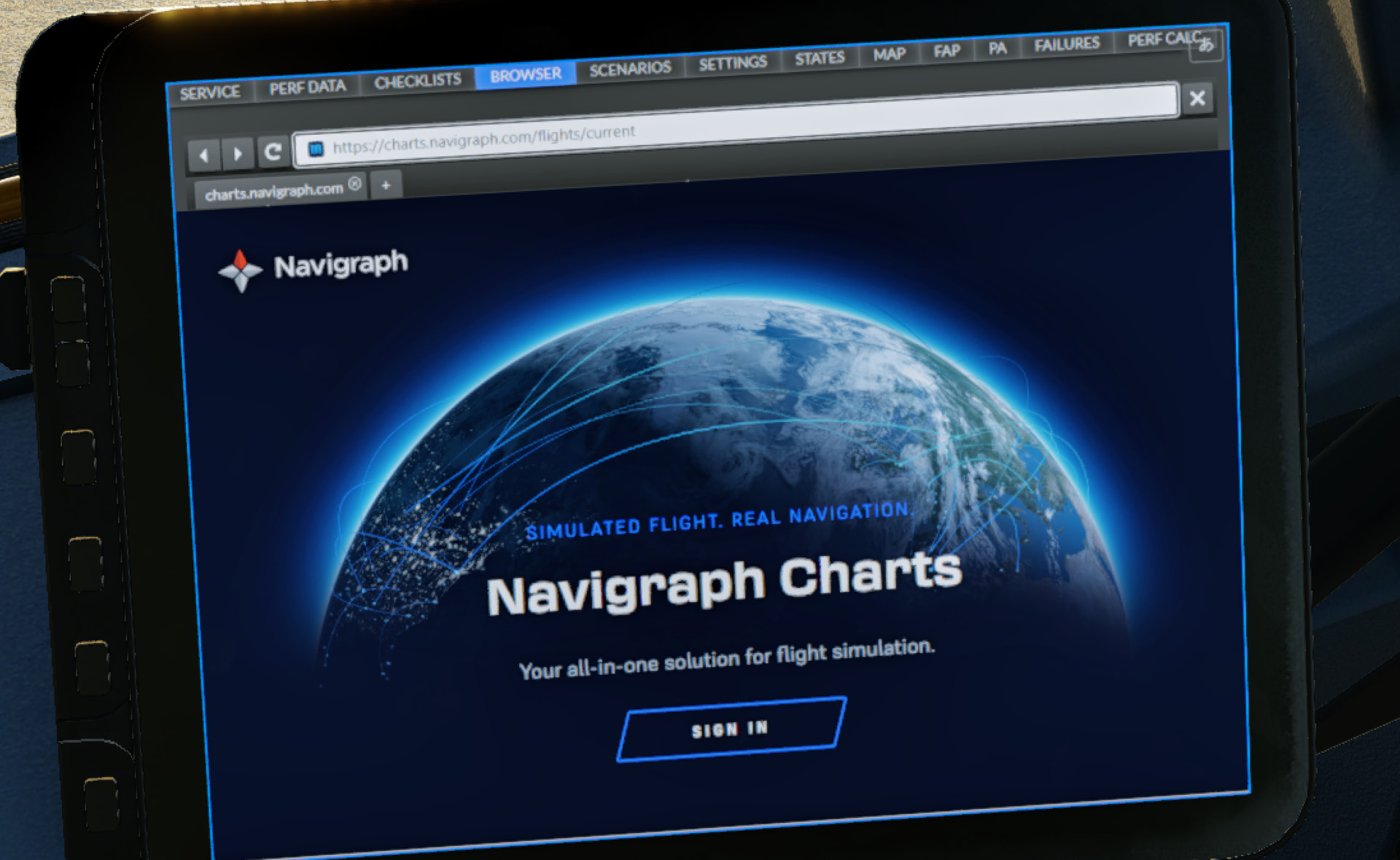Switch to the SERVICE tab
The image size is (1400, 860).
click(x=210, y=93)
